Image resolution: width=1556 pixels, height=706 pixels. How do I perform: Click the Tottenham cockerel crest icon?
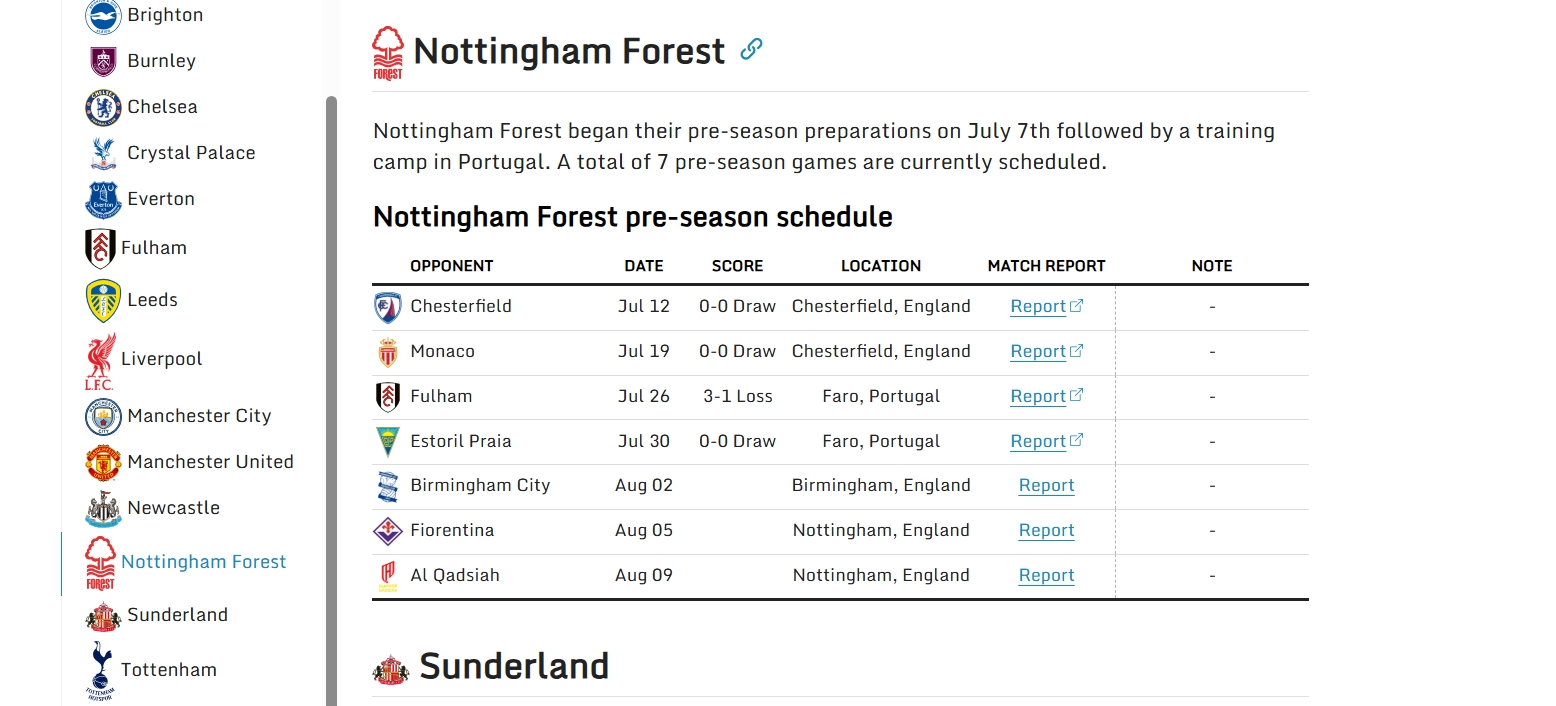point(100,670)
